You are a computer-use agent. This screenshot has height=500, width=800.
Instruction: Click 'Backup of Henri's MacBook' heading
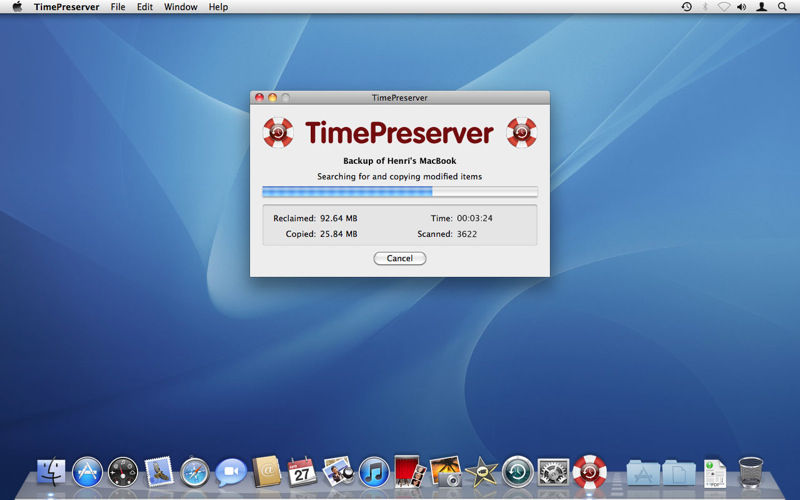click(399, 161)
